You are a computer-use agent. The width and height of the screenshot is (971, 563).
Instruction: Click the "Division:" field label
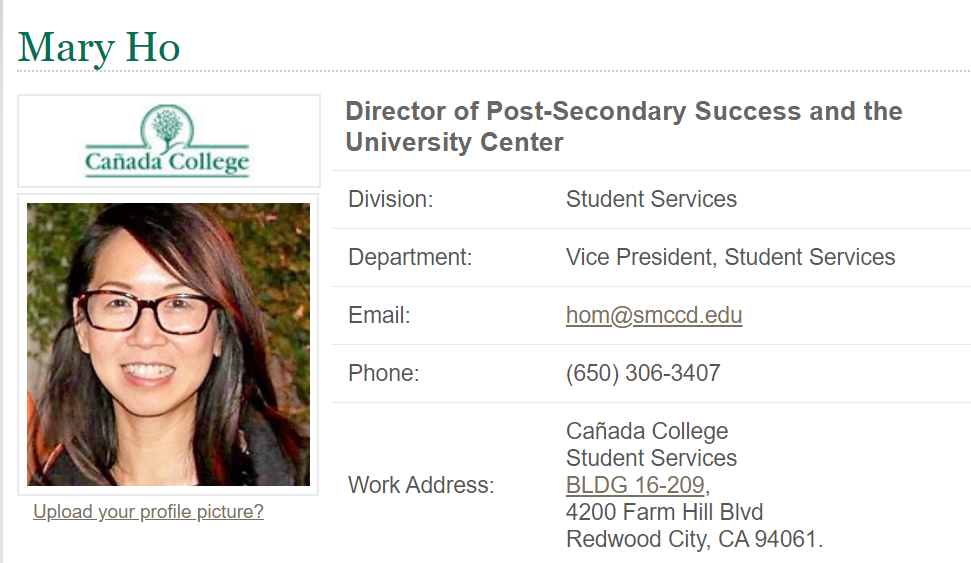390,200
